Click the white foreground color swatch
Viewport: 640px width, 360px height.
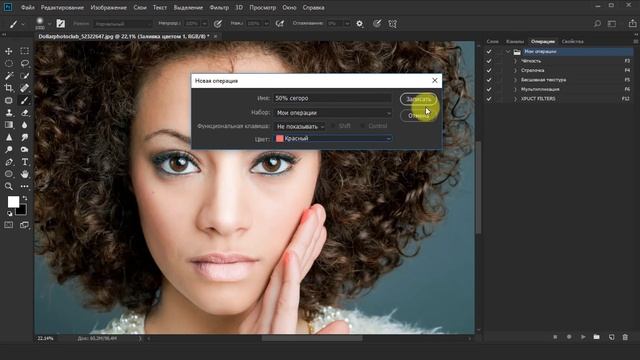(13, 202)
